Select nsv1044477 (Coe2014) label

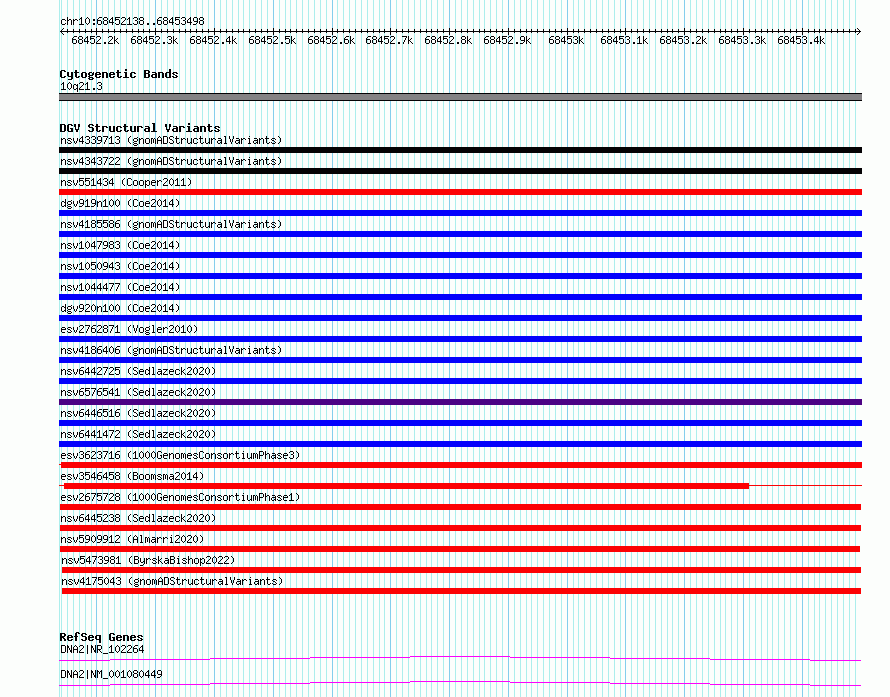tap(120, 287)
